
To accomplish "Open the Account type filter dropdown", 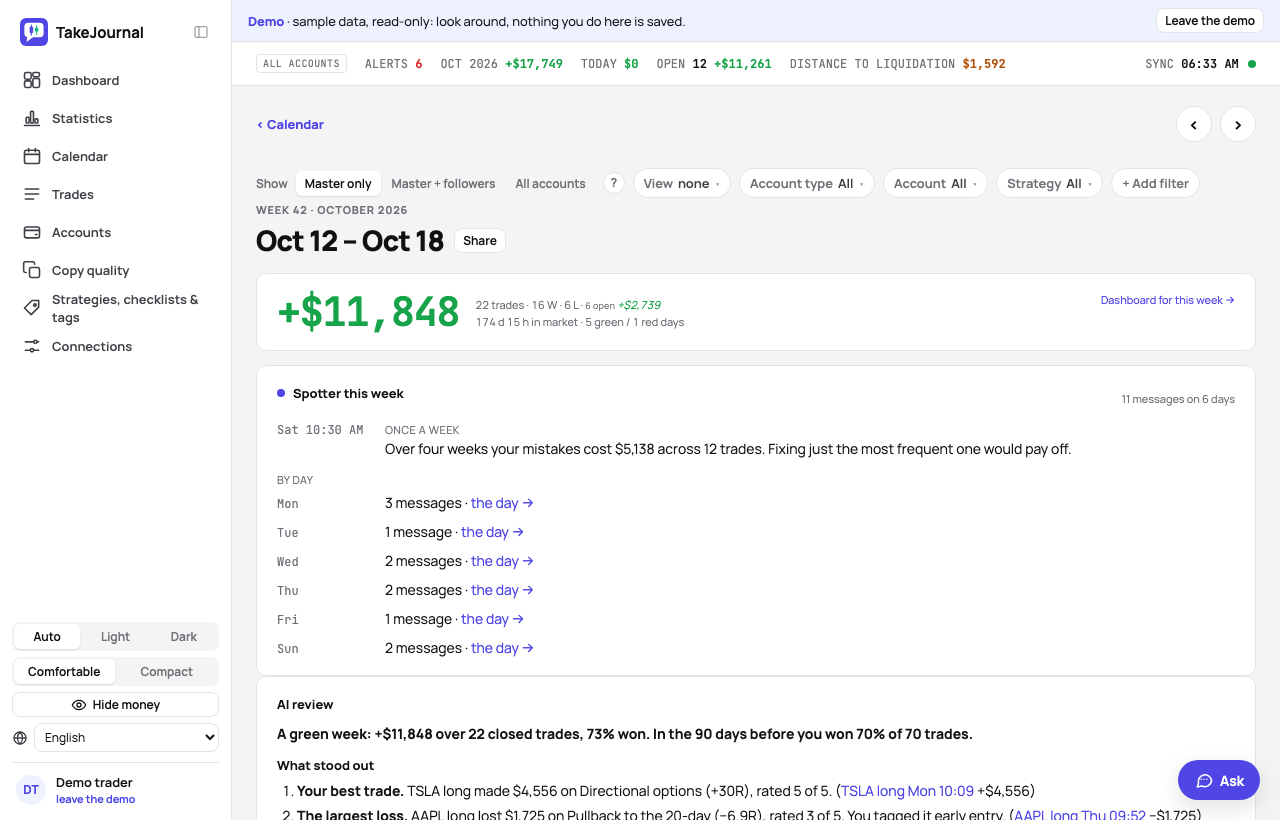I will (x=807, y=184).
